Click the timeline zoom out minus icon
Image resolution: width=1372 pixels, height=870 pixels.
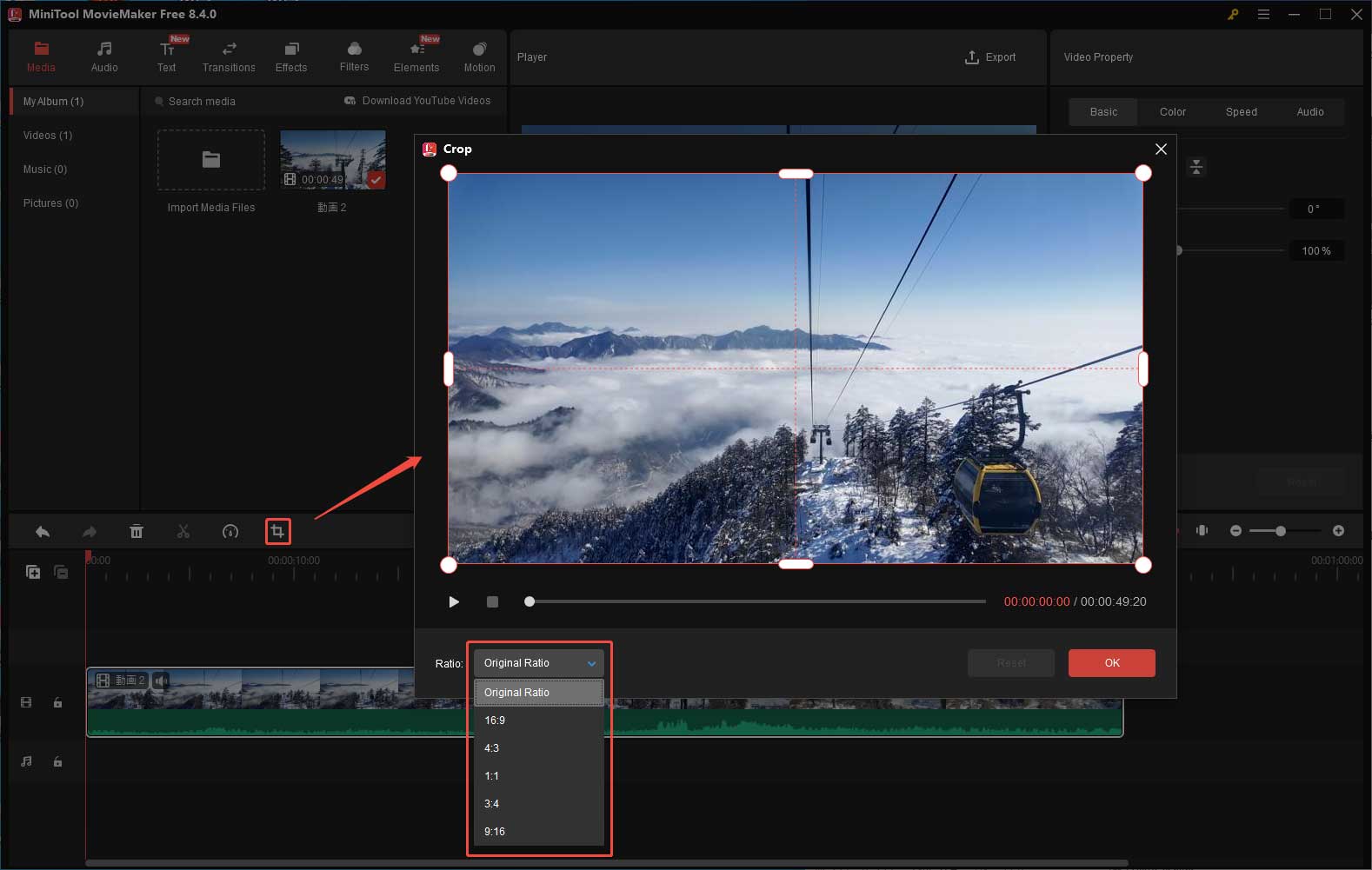pos(1235,530)
